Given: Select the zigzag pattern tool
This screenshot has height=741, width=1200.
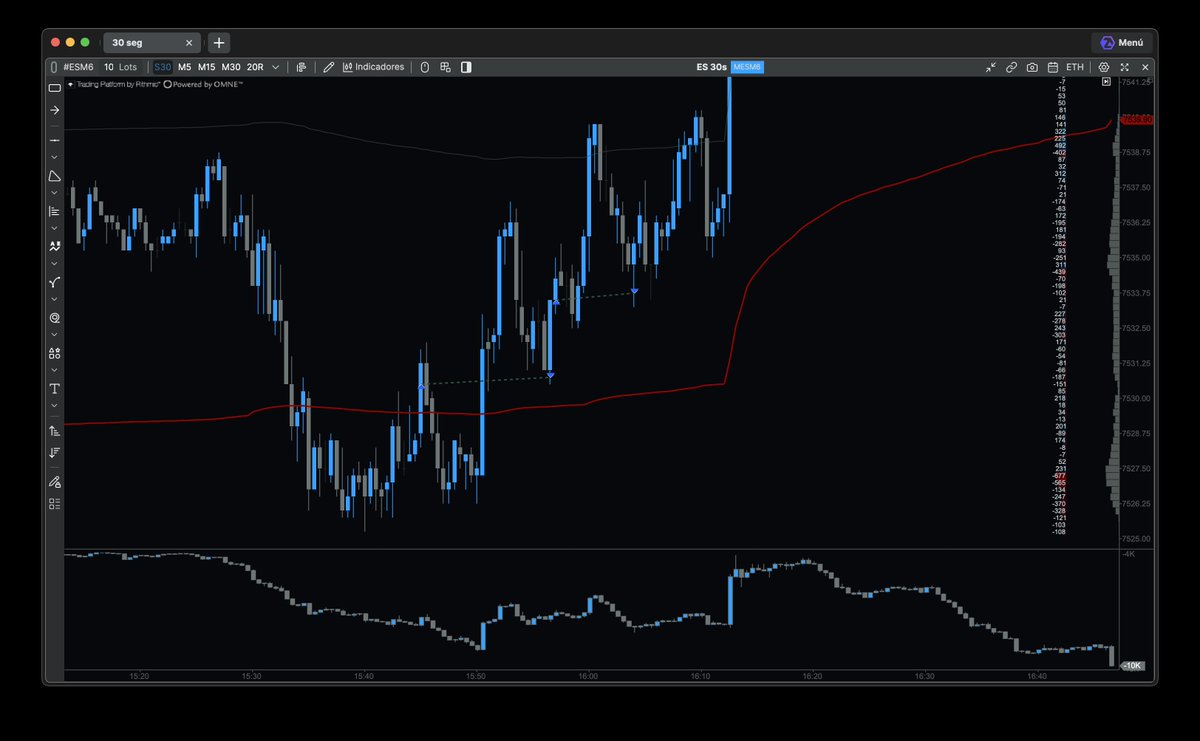Looking at the screenshot, I should pos(54,246).
